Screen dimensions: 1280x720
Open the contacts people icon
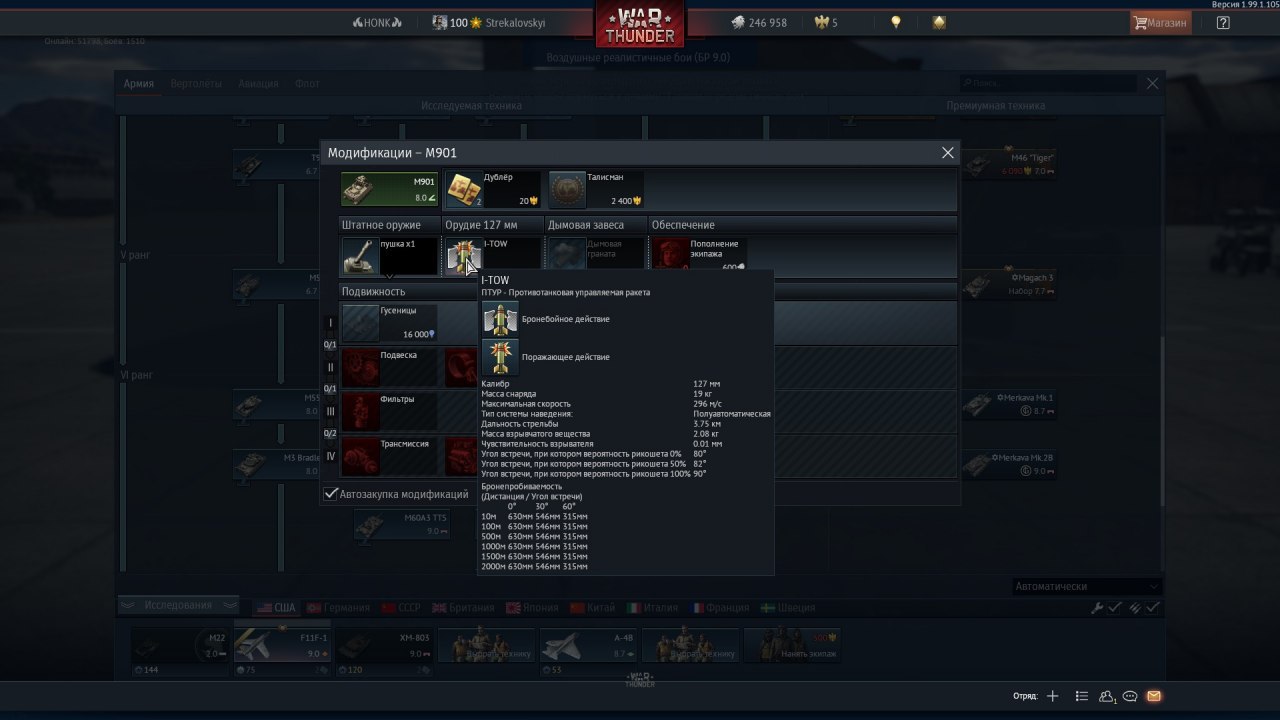tap(1107, 696)
